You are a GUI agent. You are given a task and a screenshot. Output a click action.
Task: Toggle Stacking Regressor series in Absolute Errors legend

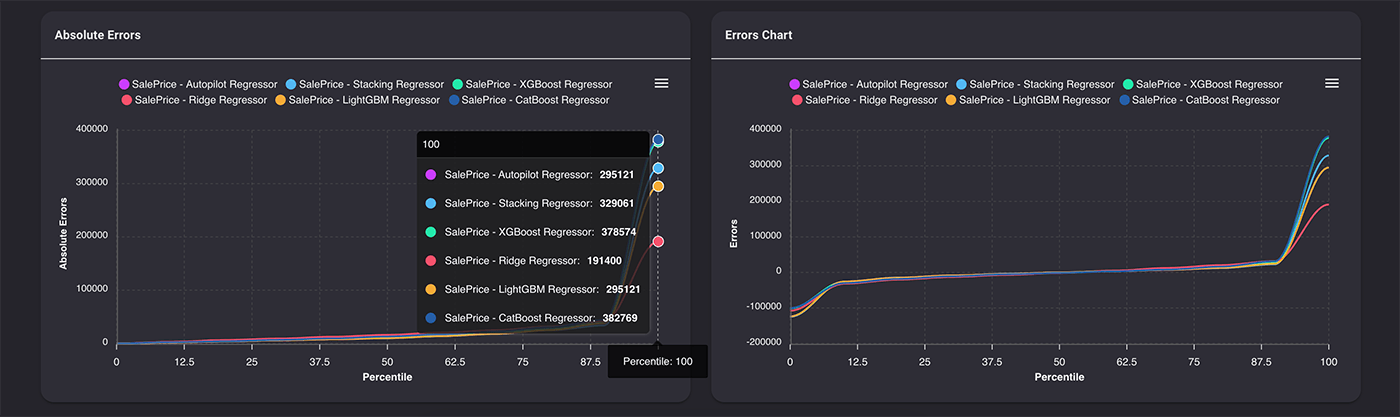[x=366, y=84]
